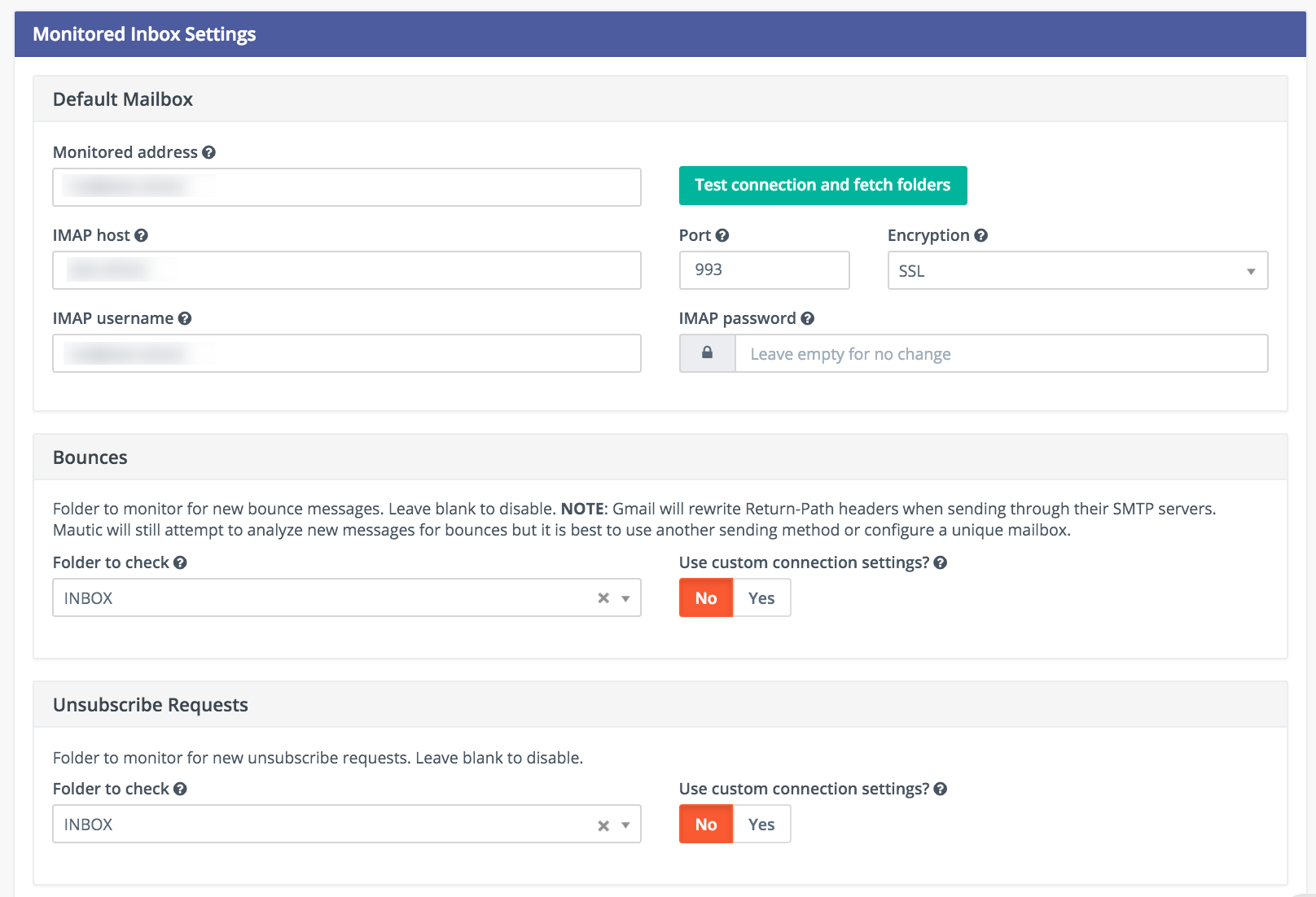Select No for Bounces custom connection settings

(705, 598)
